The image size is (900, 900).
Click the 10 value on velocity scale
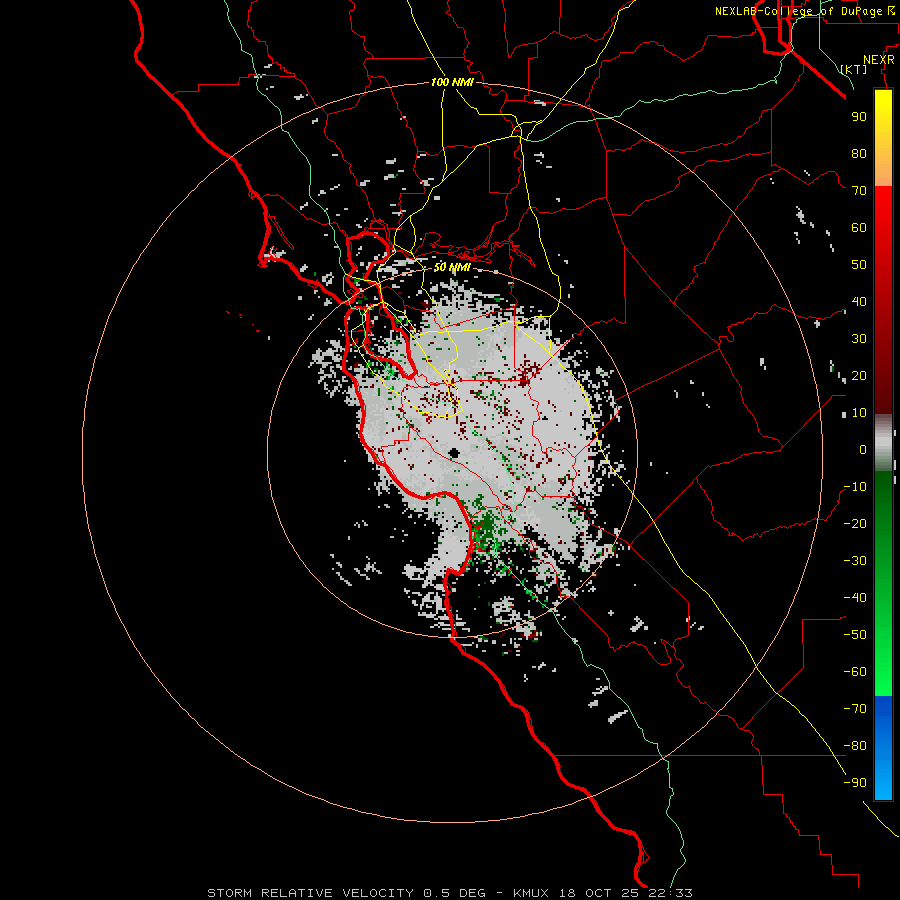pyautogui.click(x=859, y=413)
